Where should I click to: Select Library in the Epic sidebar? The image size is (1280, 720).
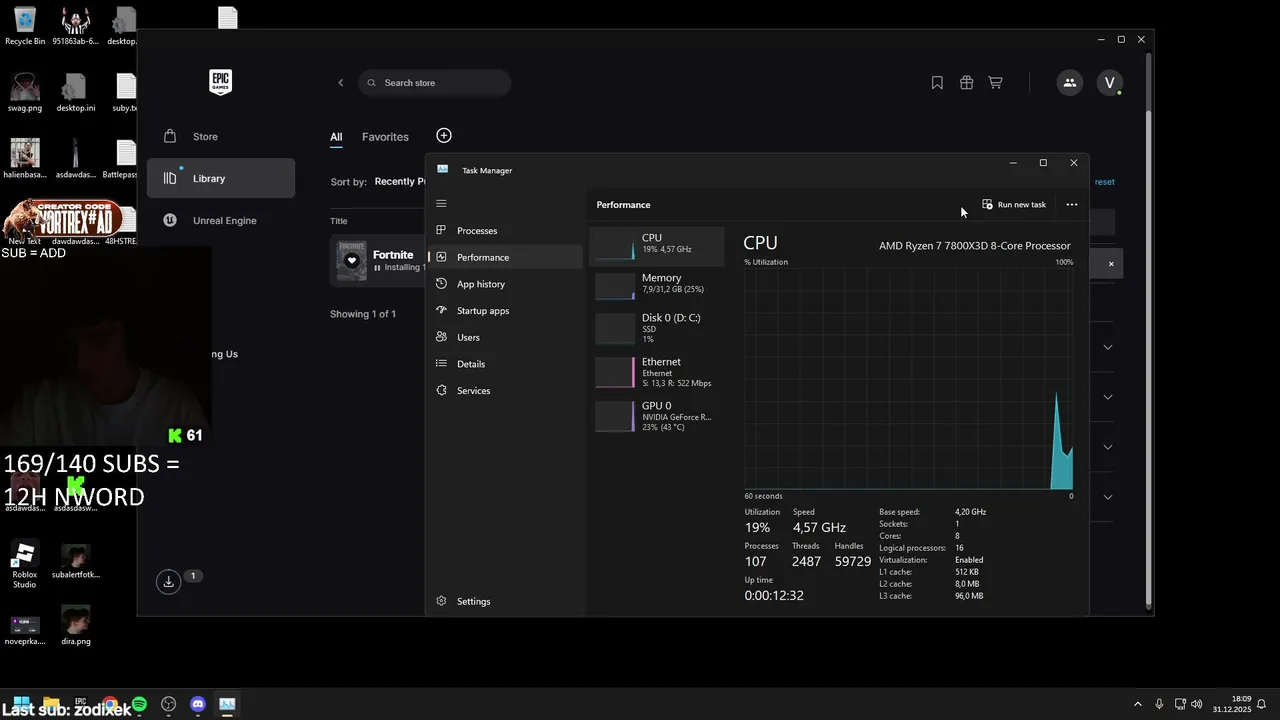221,178
